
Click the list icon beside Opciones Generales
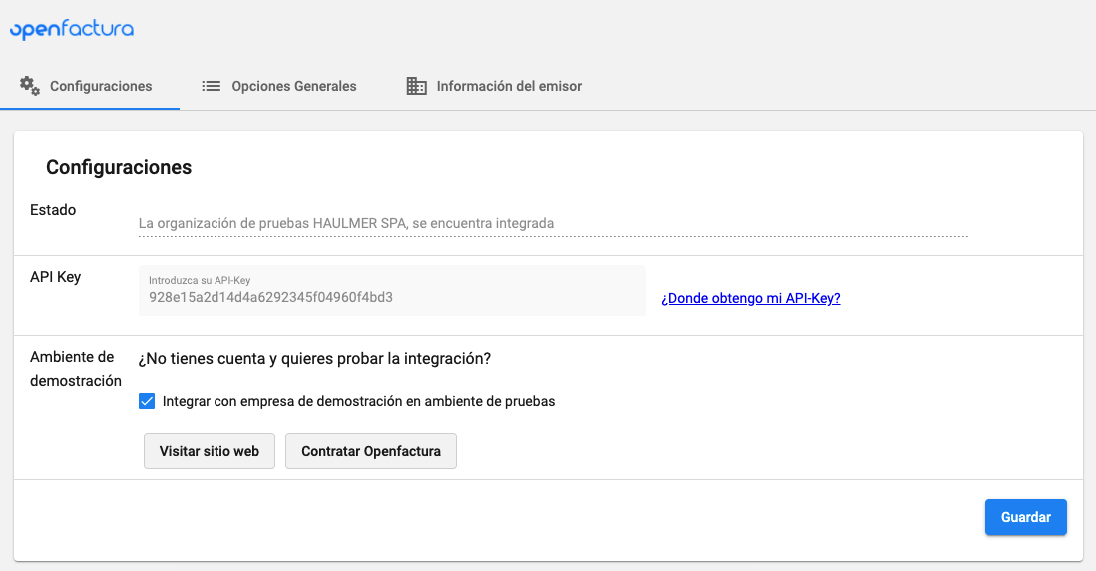click(x=211, y=86)
